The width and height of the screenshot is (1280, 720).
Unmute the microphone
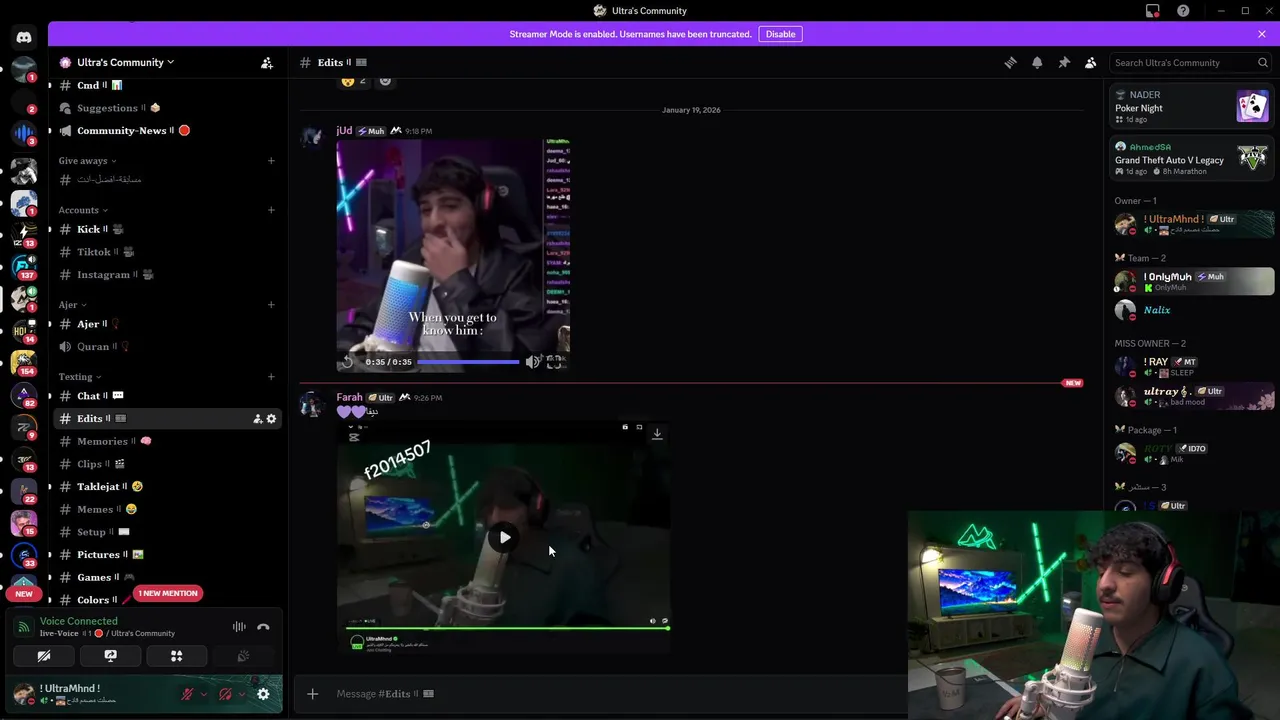[187, 694]
